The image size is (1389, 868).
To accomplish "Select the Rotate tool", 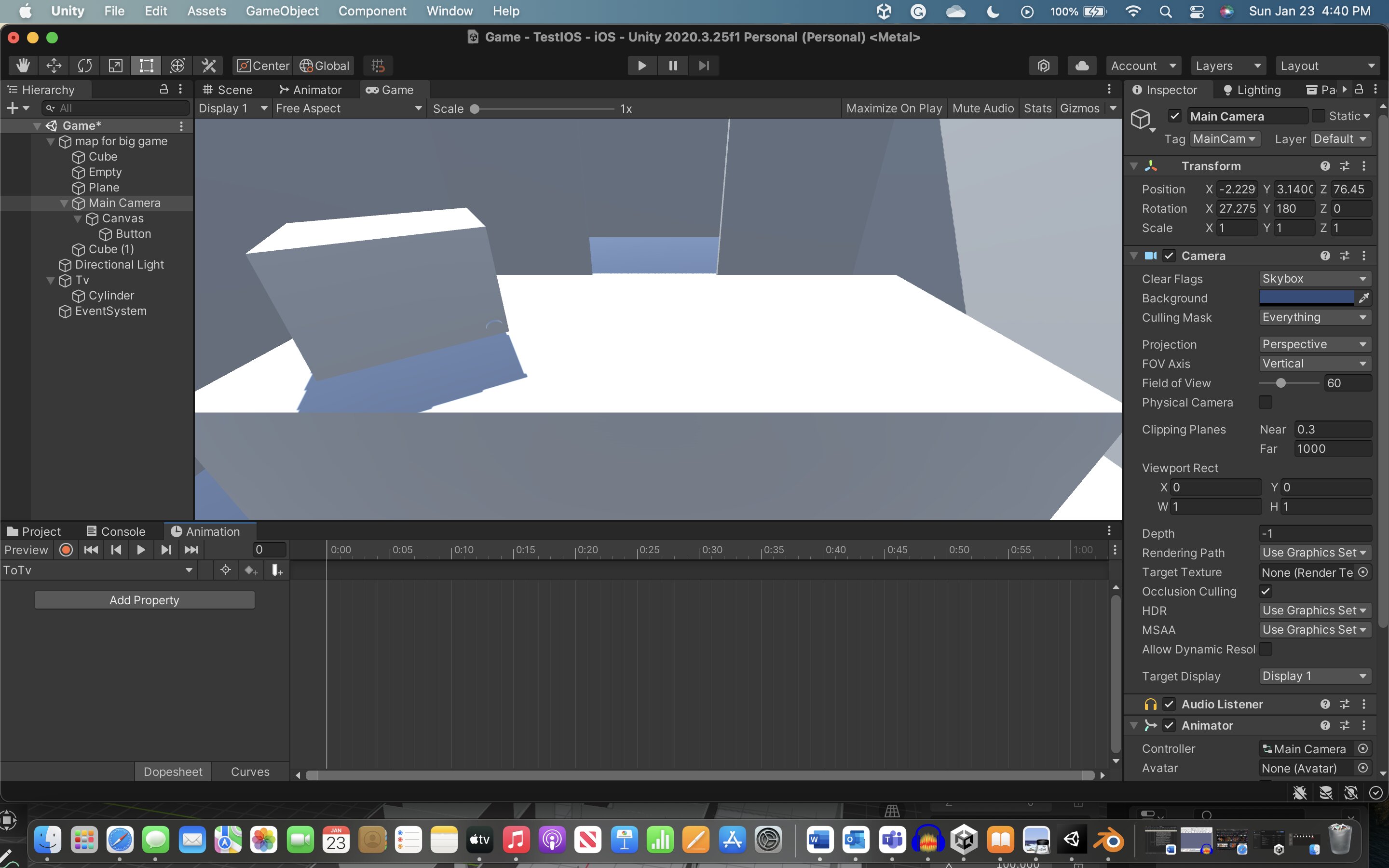I will 85,66.
